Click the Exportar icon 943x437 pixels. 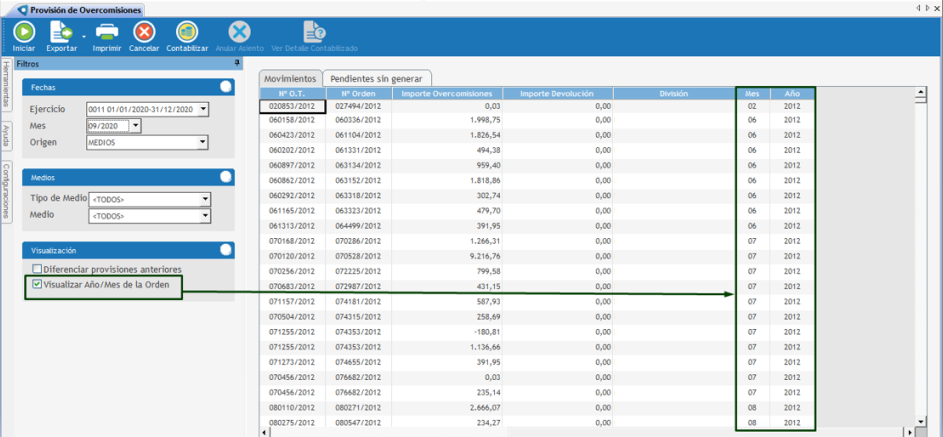[61, 32]
